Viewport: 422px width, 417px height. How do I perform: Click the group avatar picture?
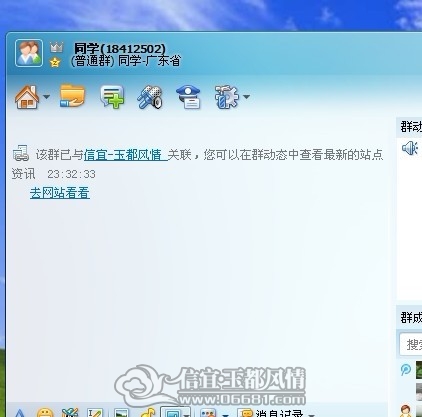point(29,53)
